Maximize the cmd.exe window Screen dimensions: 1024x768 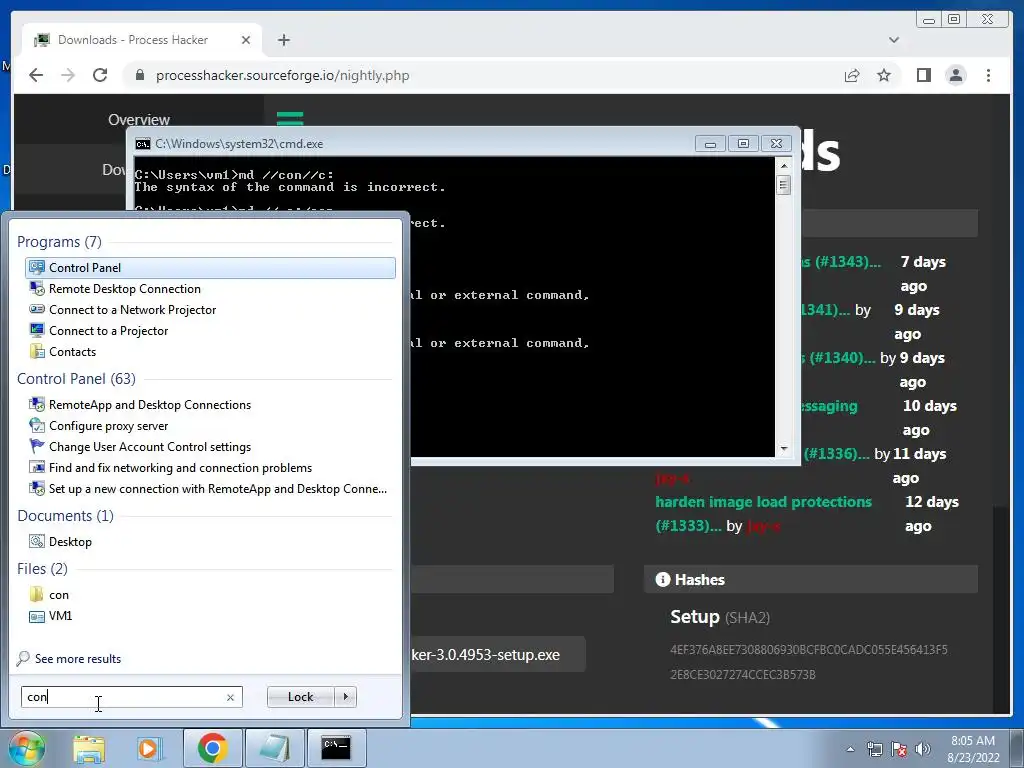[743, 144]
